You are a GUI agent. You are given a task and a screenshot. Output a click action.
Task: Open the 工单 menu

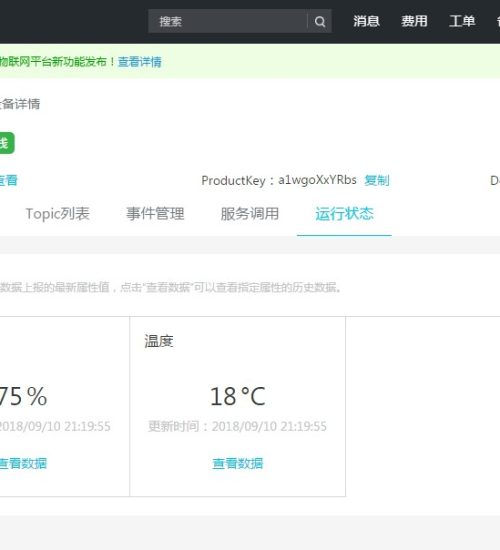tap(462, 21)
